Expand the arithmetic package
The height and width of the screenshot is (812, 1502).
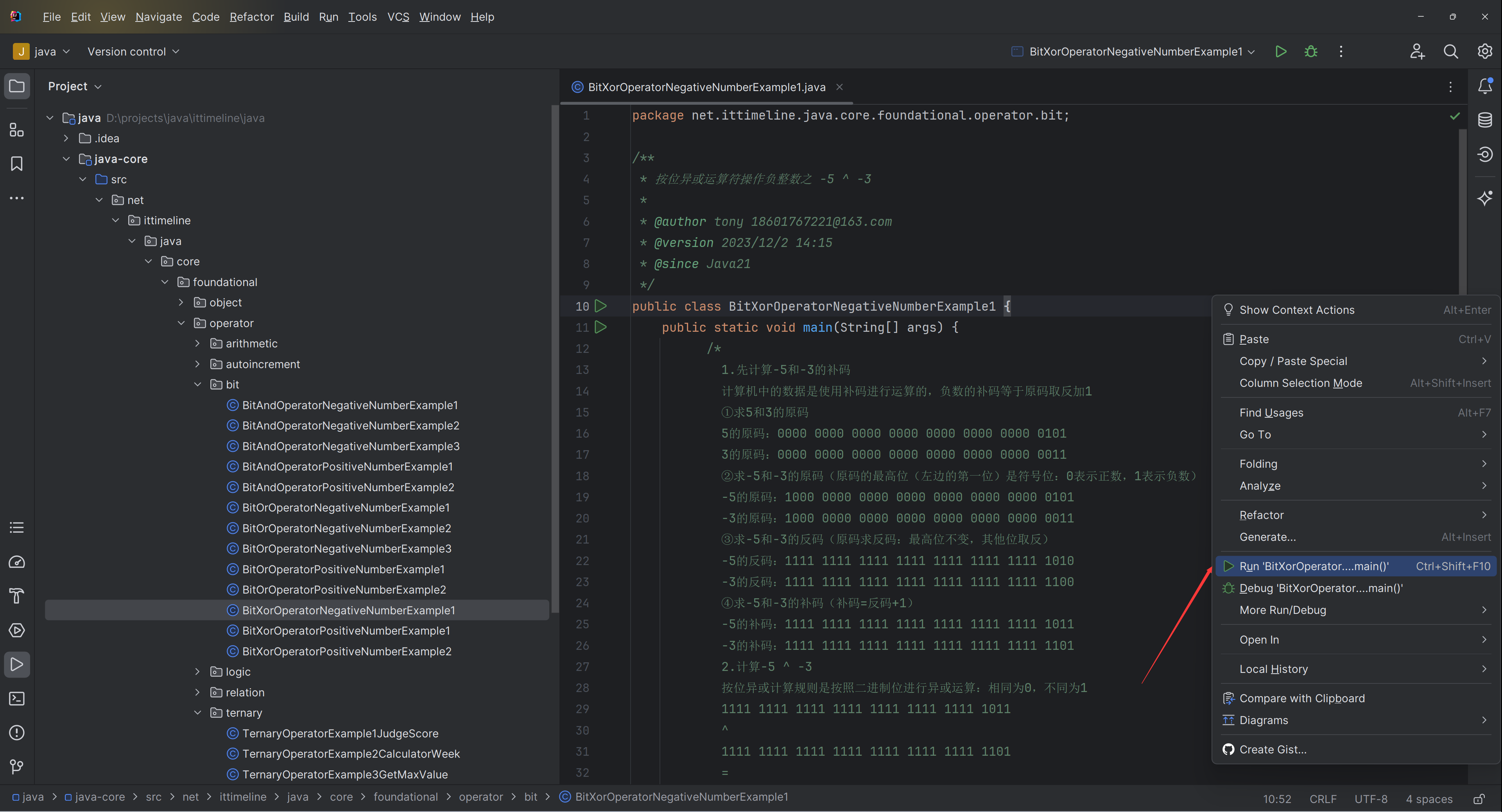click(197, 343)
